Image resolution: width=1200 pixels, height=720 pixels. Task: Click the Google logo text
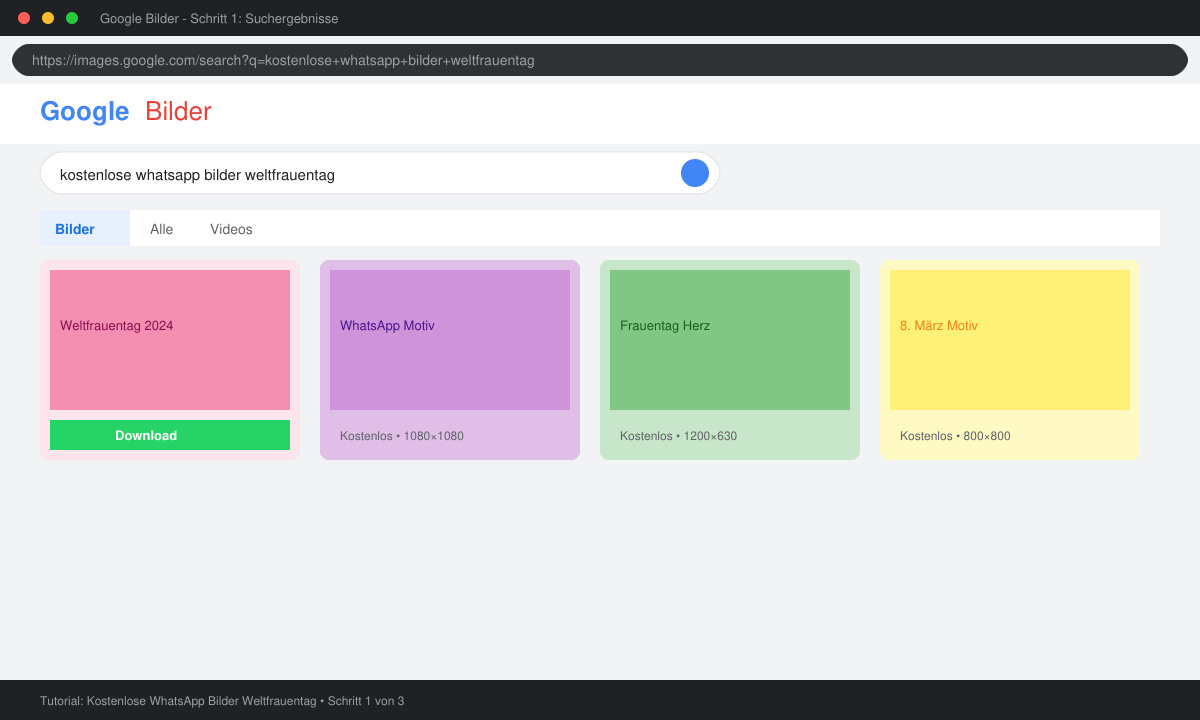85,112
